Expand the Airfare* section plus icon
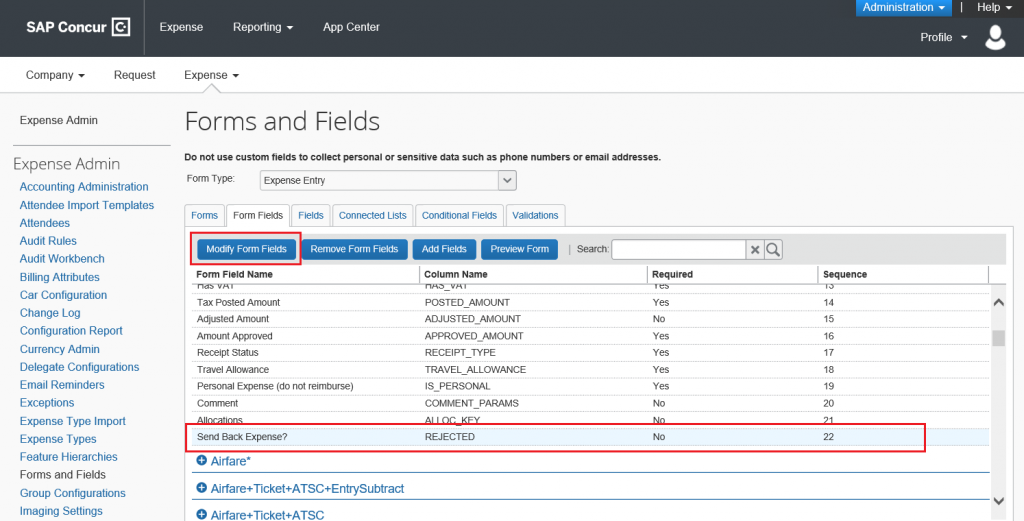 202,461
